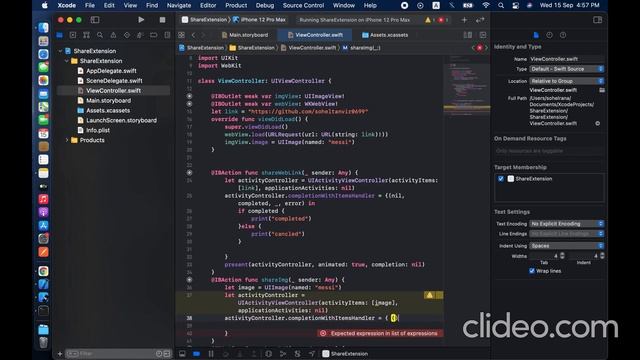Adjust the Tab width stepper
This screenshot has height=360, width=640.
[x=562, y=256]
